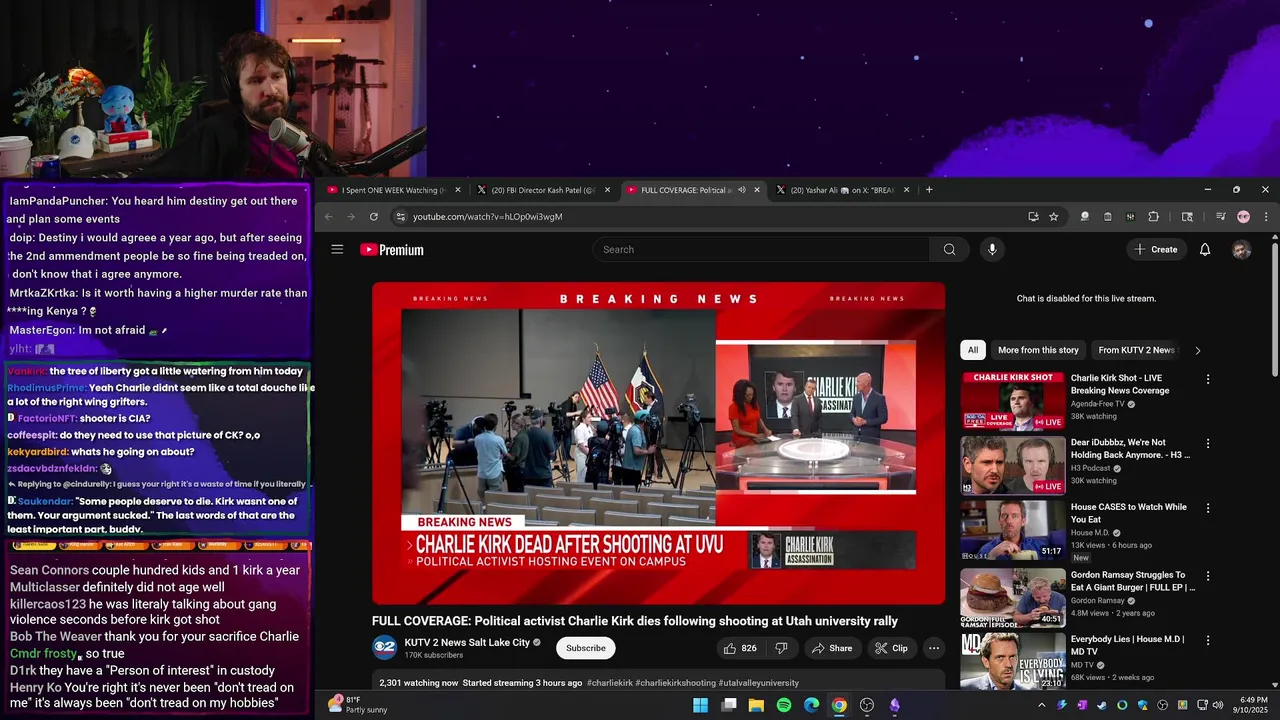Open options for House CASES video
1280x720 pixels.
(1208, 508)
